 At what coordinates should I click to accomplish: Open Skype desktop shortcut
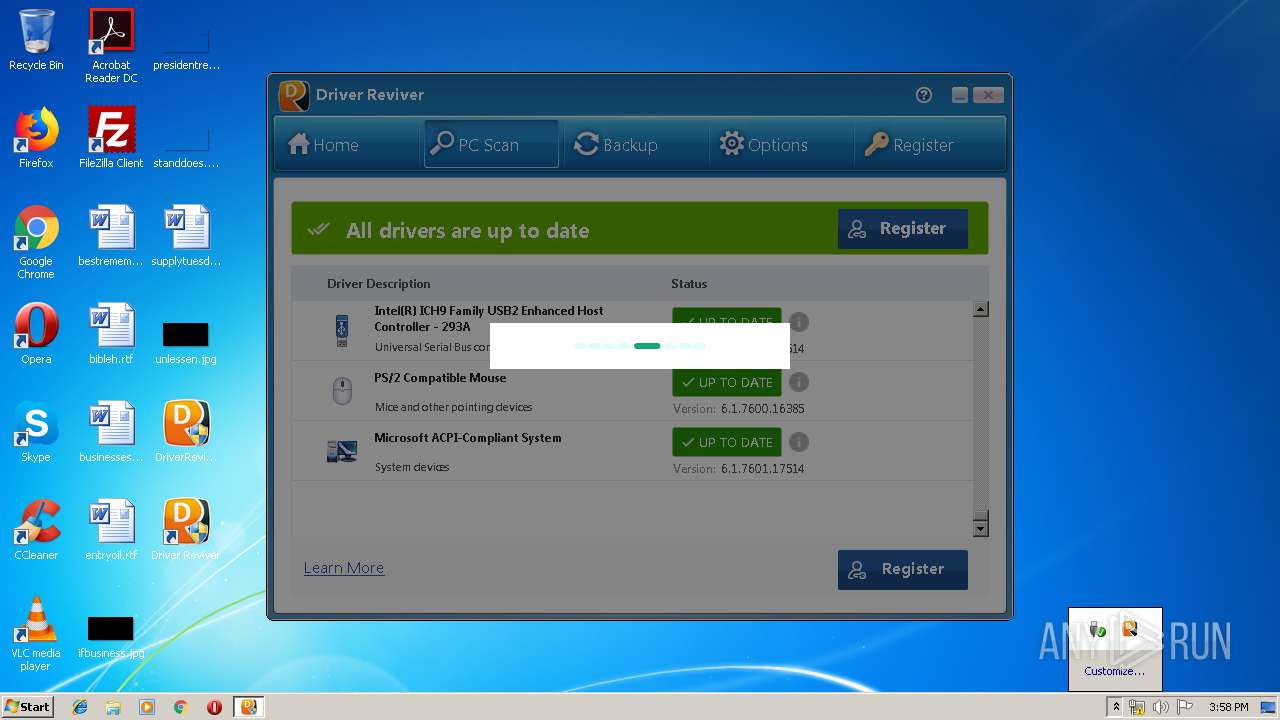pyautogui.click(x=36, y=432)
